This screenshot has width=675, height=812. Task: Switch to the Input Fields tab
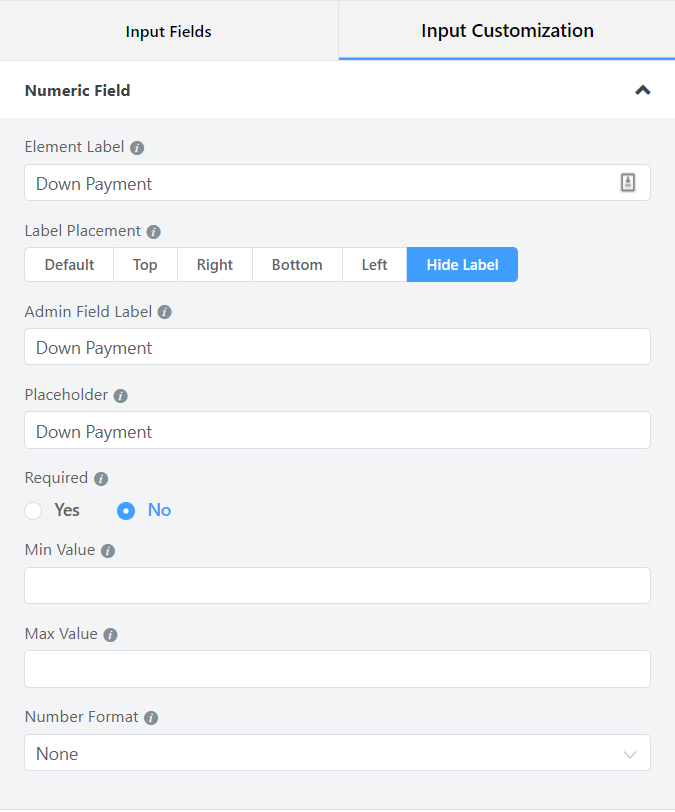pyautogui.click(x=169, y=31)
